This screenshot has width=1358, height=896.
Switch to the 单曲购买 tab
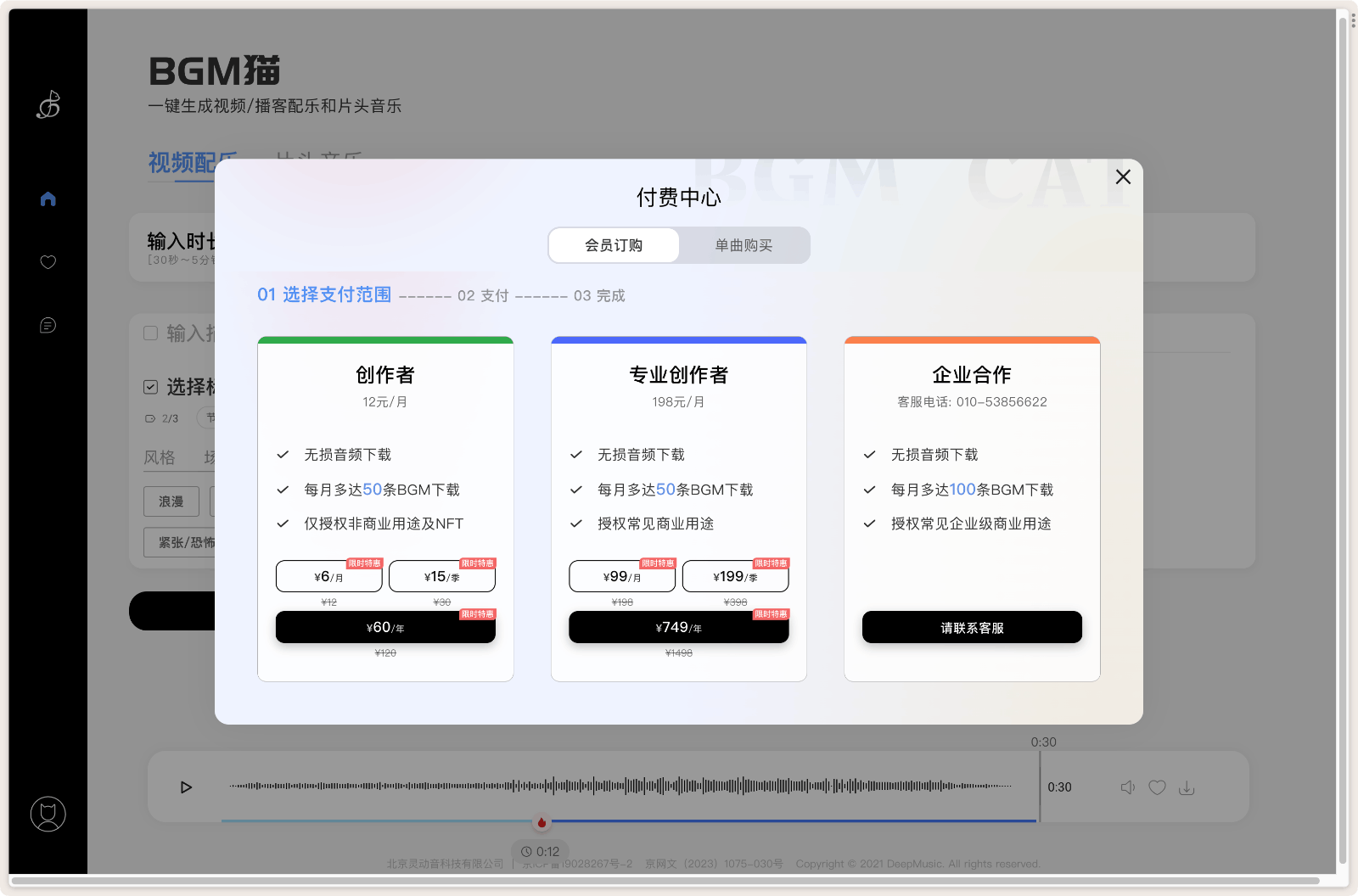(744, 245)
